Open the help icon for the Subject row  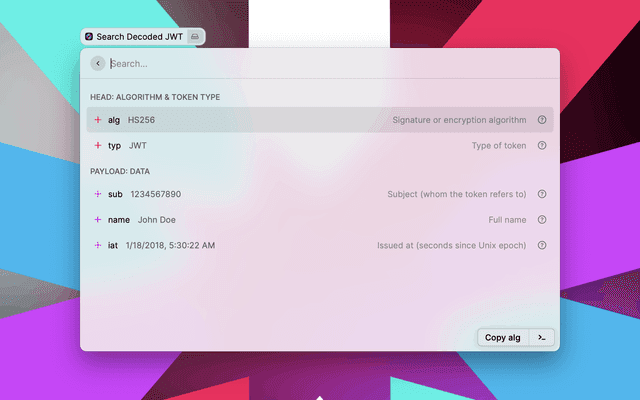(542, 194)
